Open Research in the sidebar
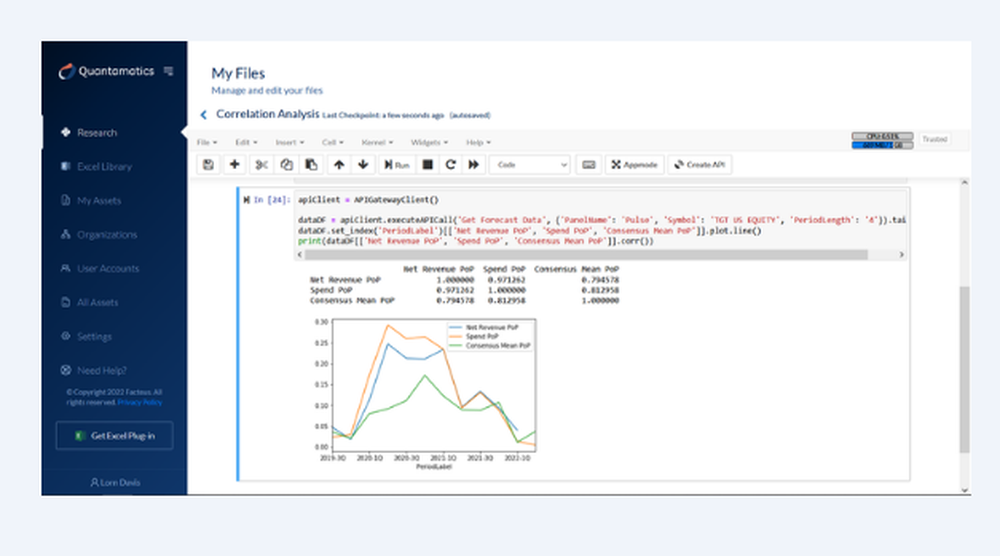1000x556 pixels. (x=97, y=133)
